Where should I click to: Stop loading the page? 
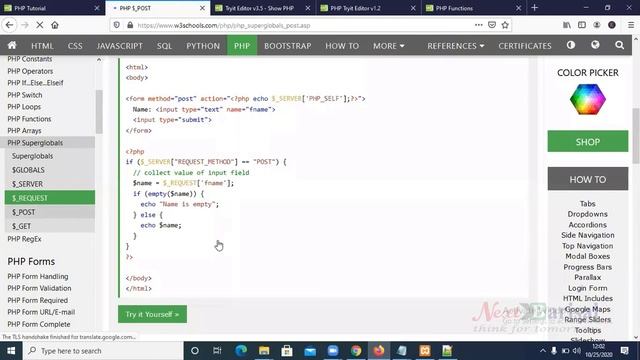point(40,25)
